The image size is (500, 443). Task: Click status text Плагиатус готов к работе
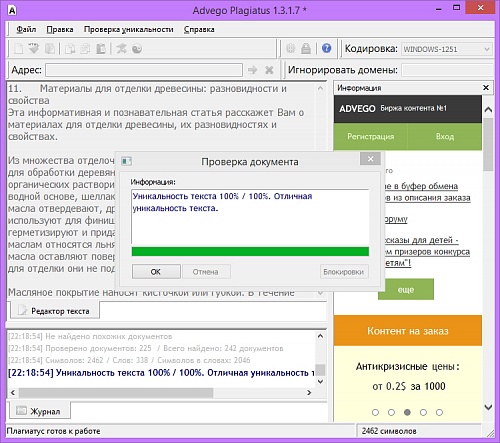pos(53,431)
